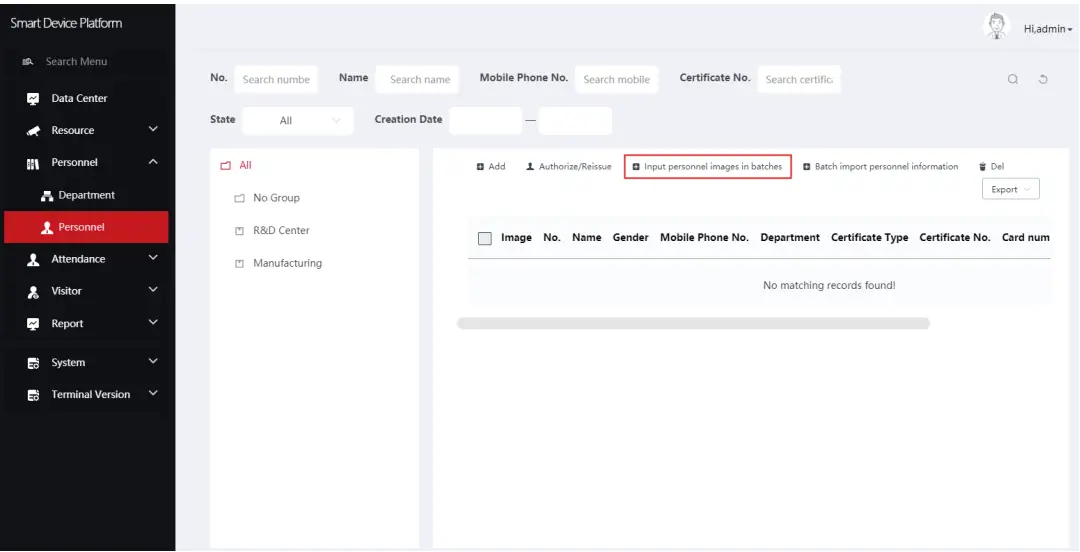The height and width of the screenshot is (552, 1080).
Task: Click the admin avatar picture
Action: [996, 26]
